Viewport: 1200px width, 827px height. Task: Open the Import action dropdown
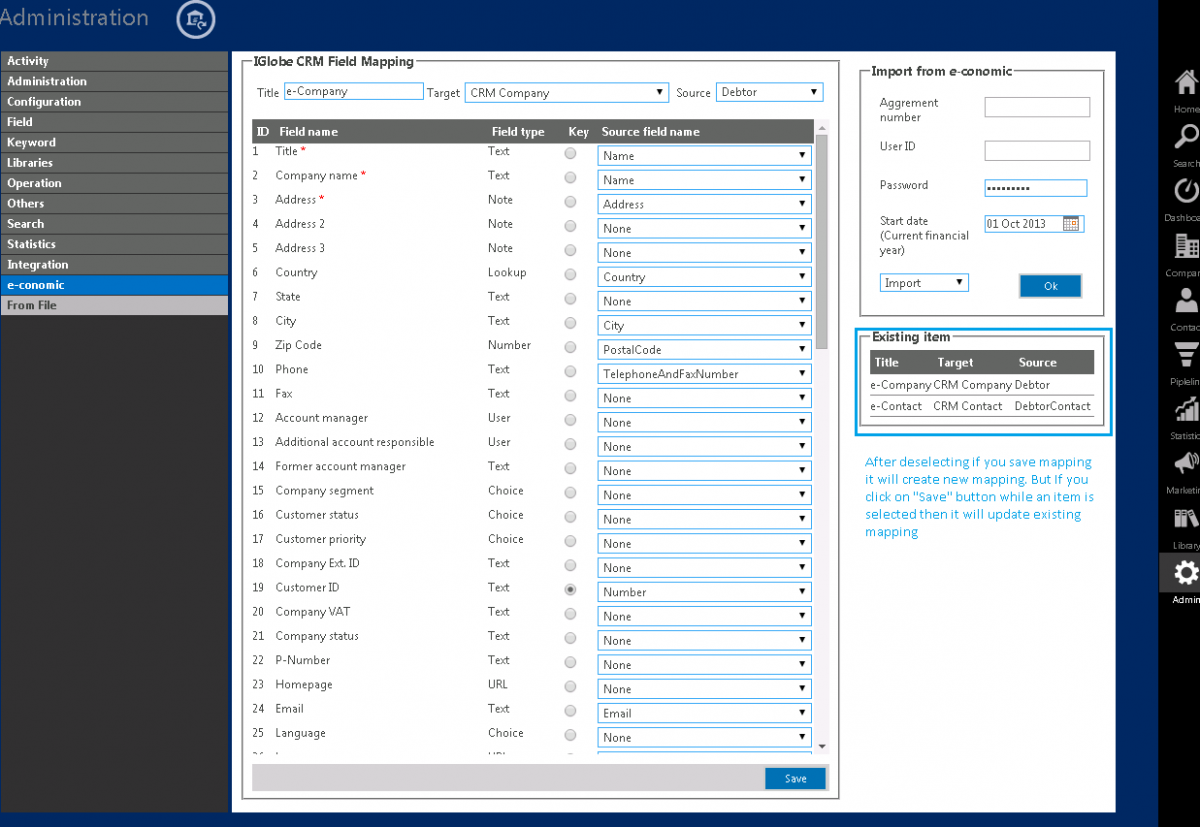pos(924,283)
